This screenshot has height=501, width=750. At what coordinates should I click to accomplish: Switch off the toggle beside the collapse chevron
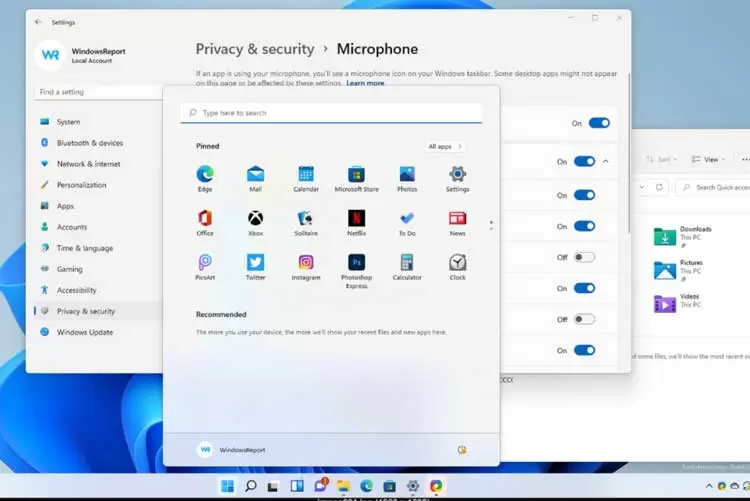pyautogui.click(x=585, y=161)
